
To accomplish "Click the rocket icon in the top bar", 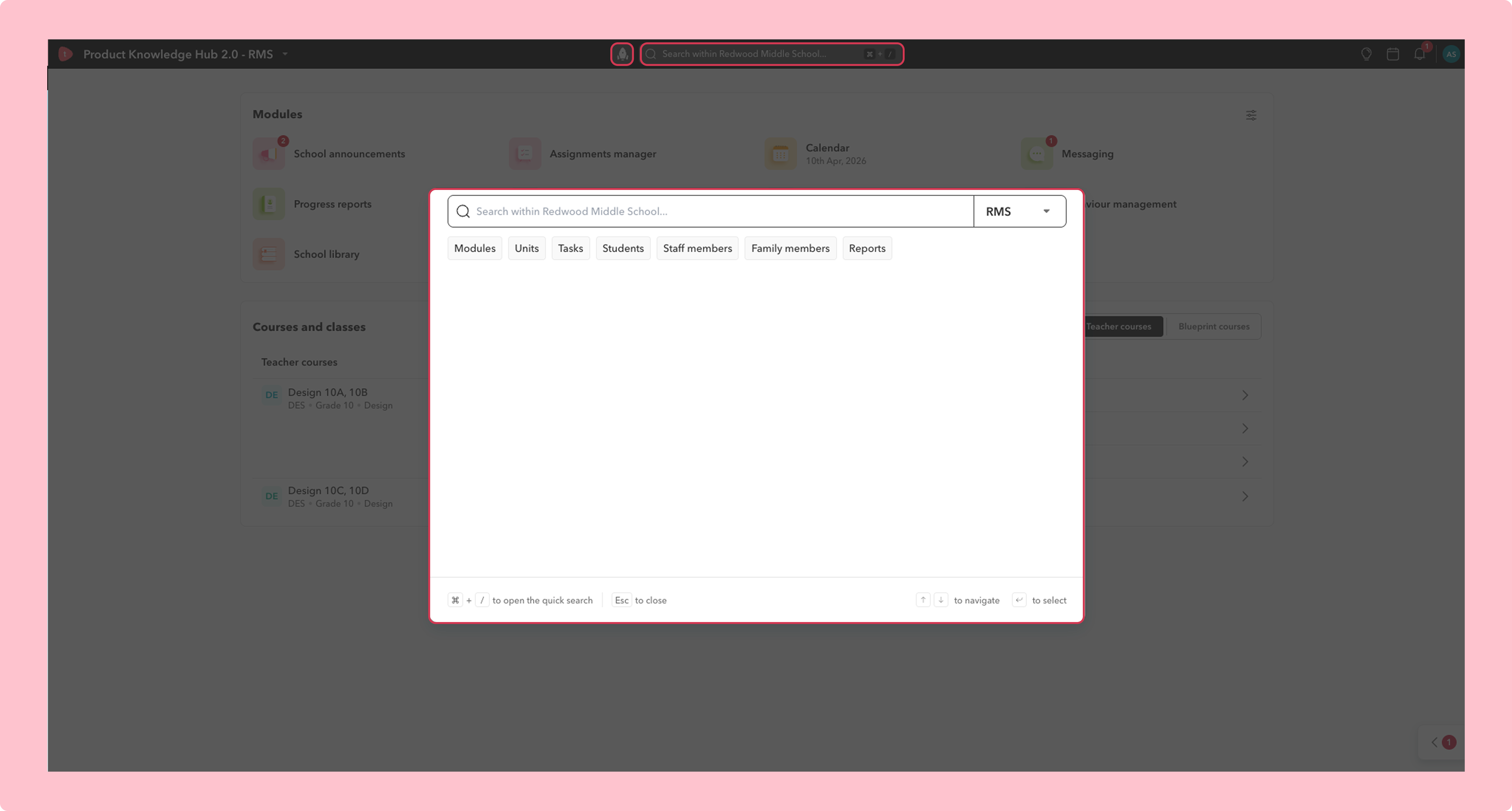I will pos(622,54).
